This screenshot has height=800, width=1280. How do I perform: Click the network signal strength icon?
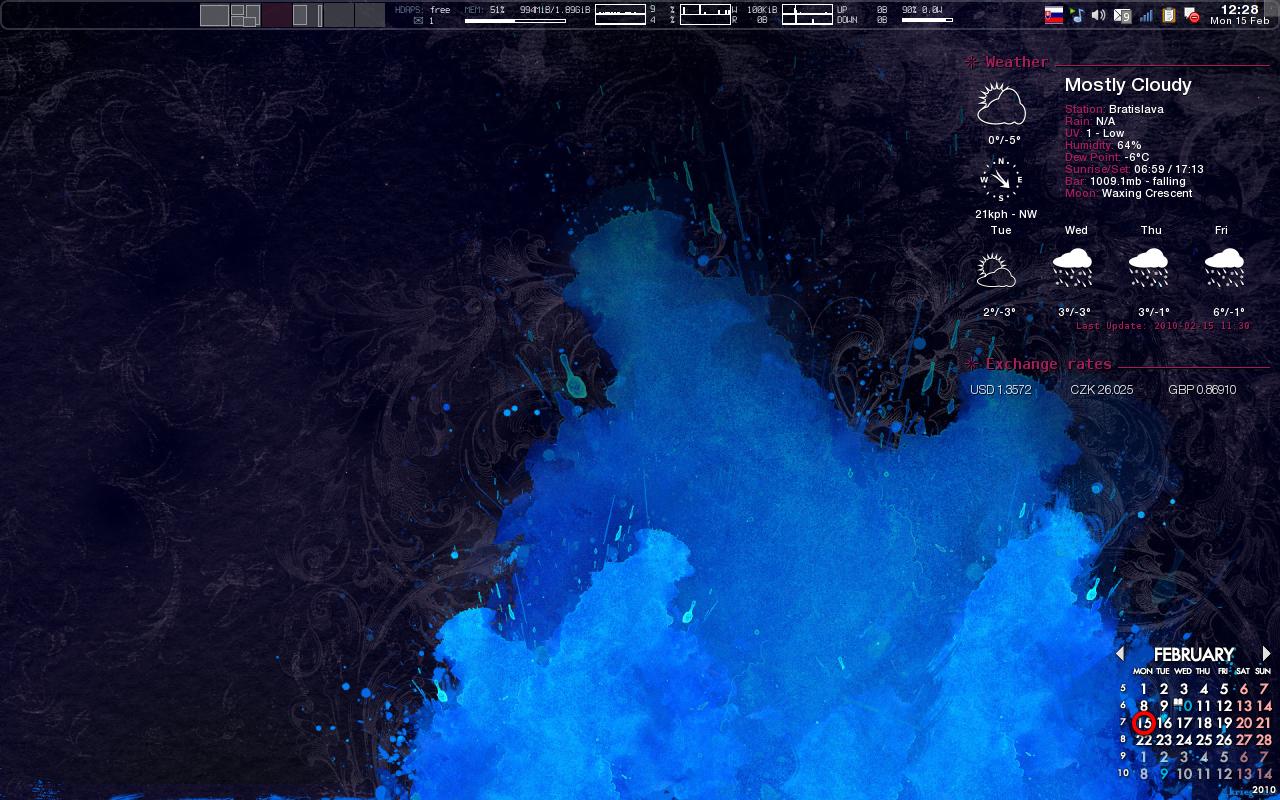tap(1146, 15)
